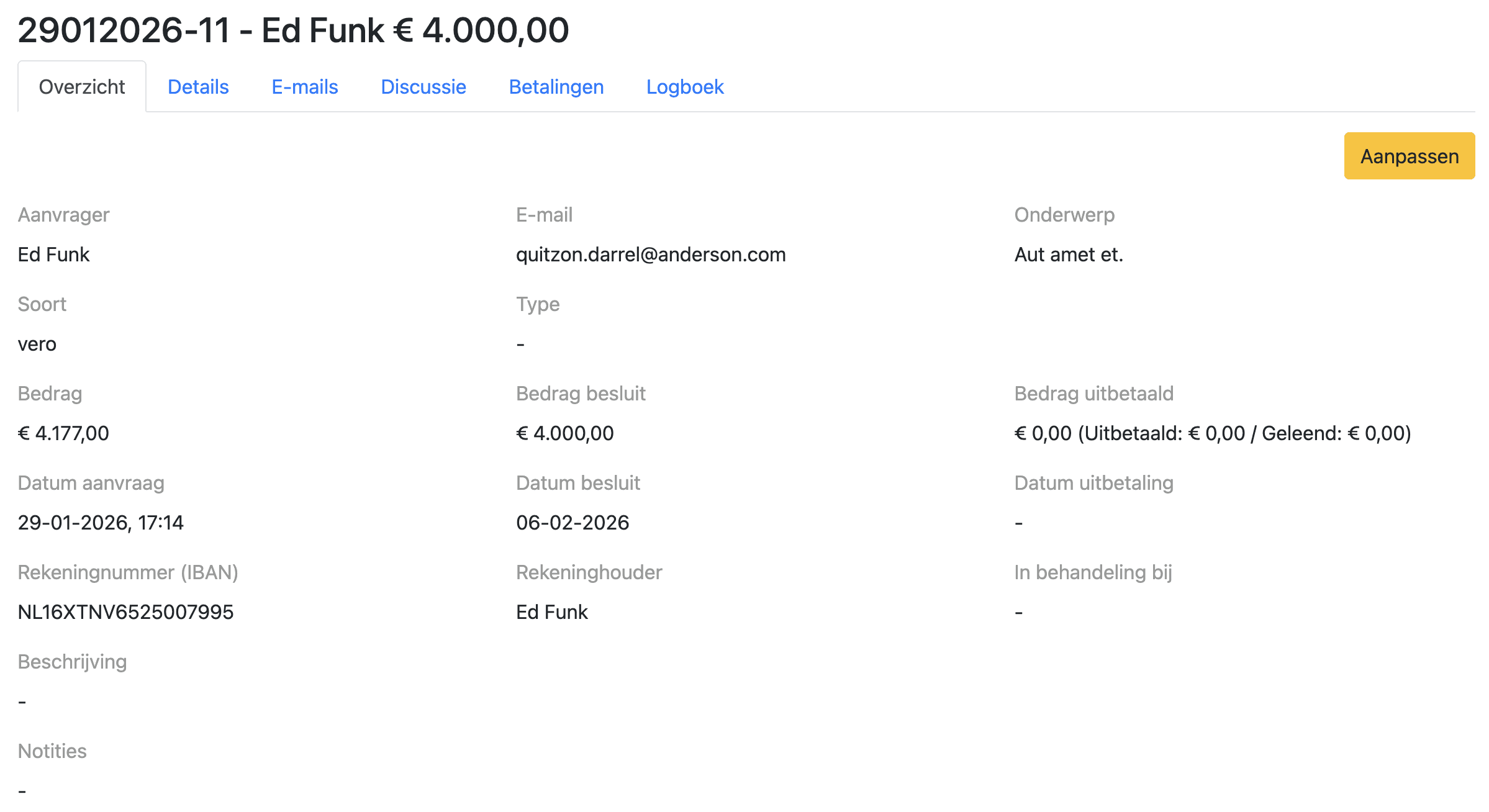Click the email quitzon.darrel@anderson.com

[651, 255]
